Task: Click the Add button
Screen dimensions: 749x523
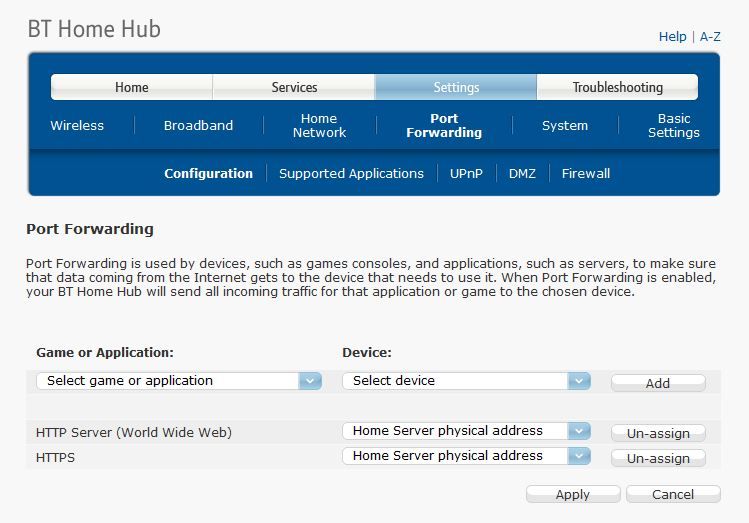Action: tap(658, 383)
